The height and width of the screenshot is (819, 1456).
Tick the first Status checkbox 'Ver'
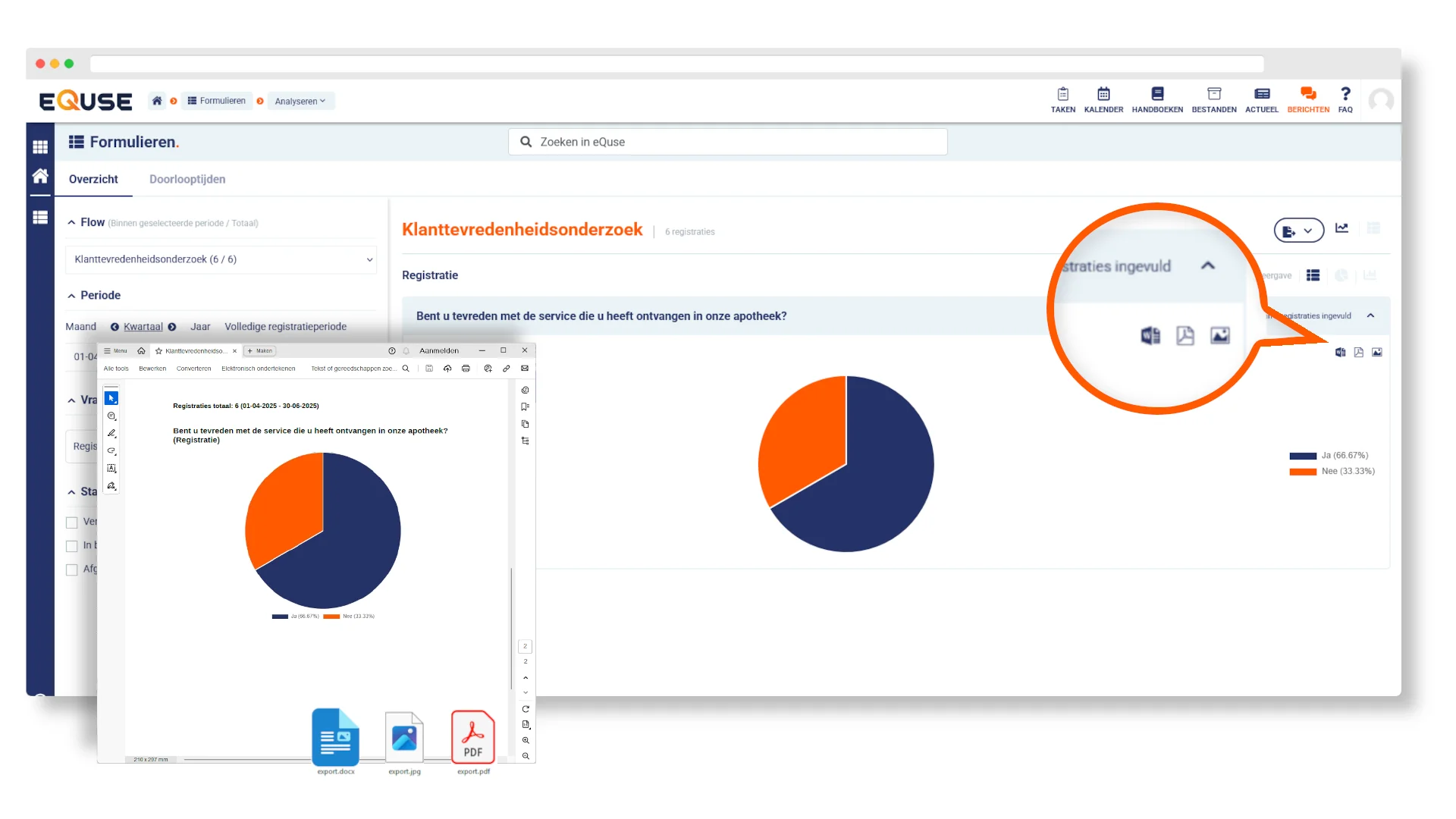pos(72,522)
